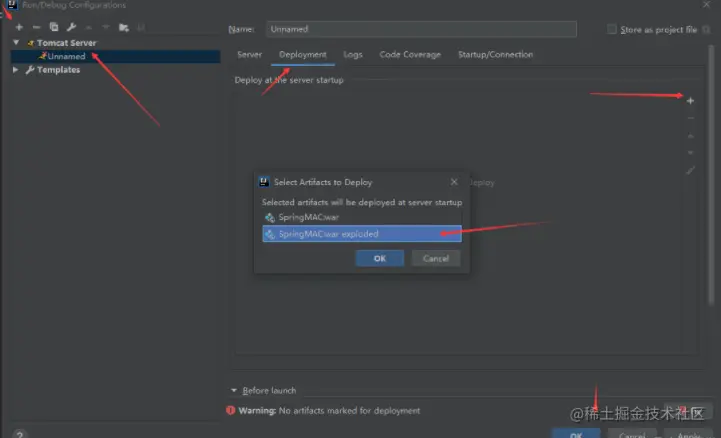Switch to the Logs tab
Screen dimensions: 721x438
(x=353, y=54)
